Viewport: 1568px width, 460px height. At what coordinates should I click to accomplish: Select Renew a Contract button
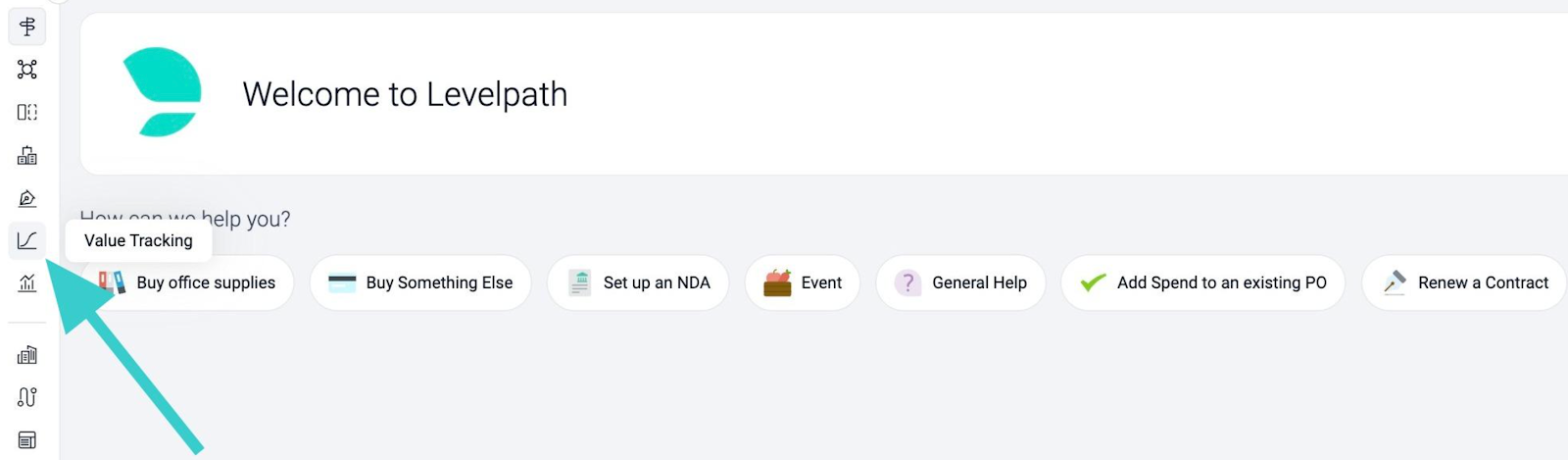(1465, 282)
